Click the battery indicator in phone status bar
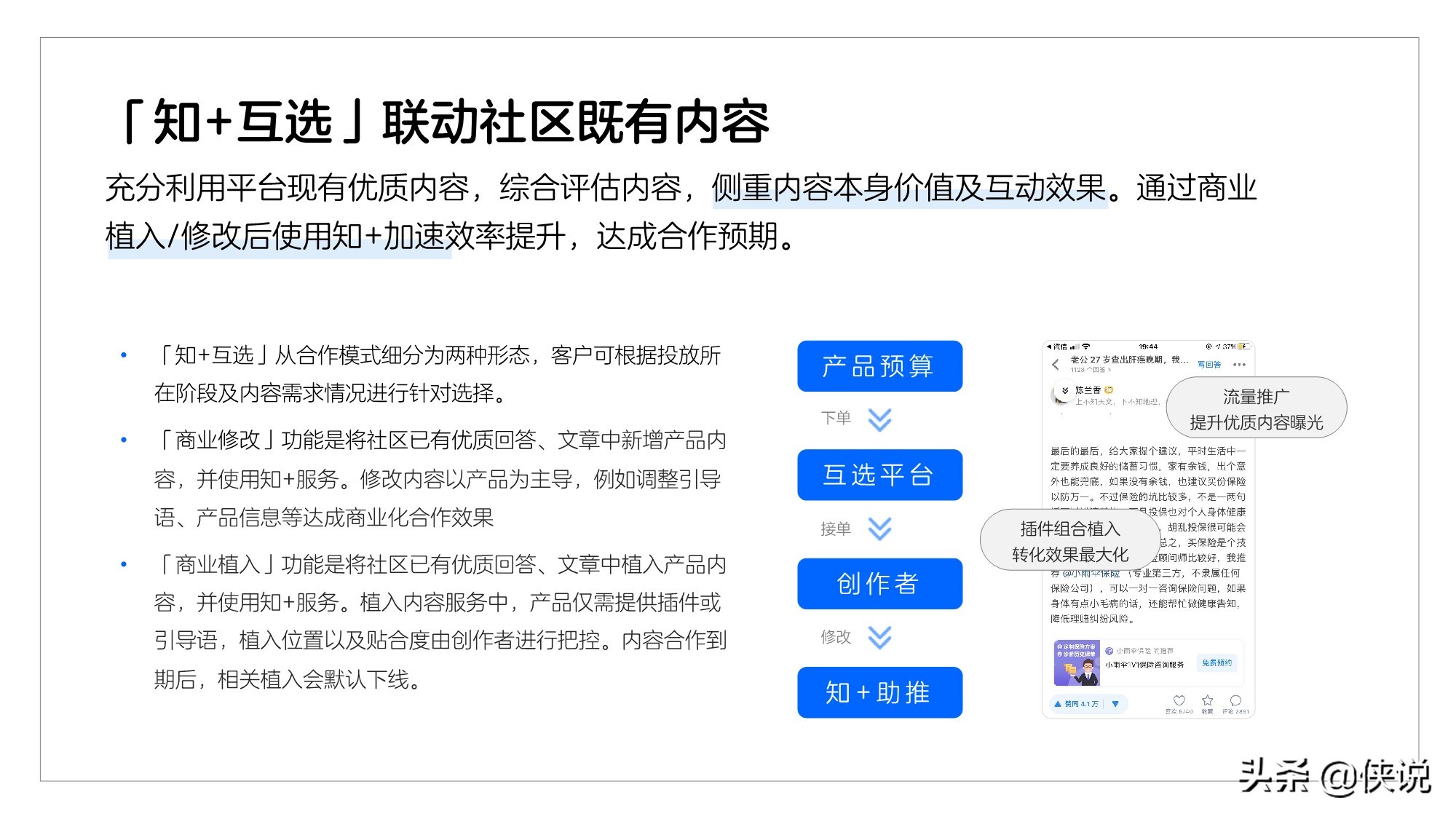Viewport: 1456px width, 819px height. coord(1244,347)
